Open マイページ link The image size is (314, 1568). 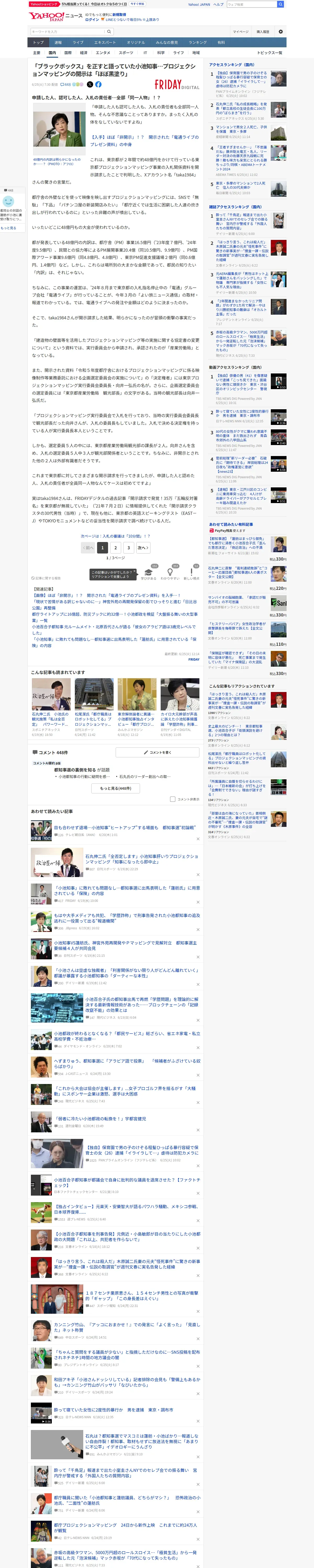click(x=240, y=32)
